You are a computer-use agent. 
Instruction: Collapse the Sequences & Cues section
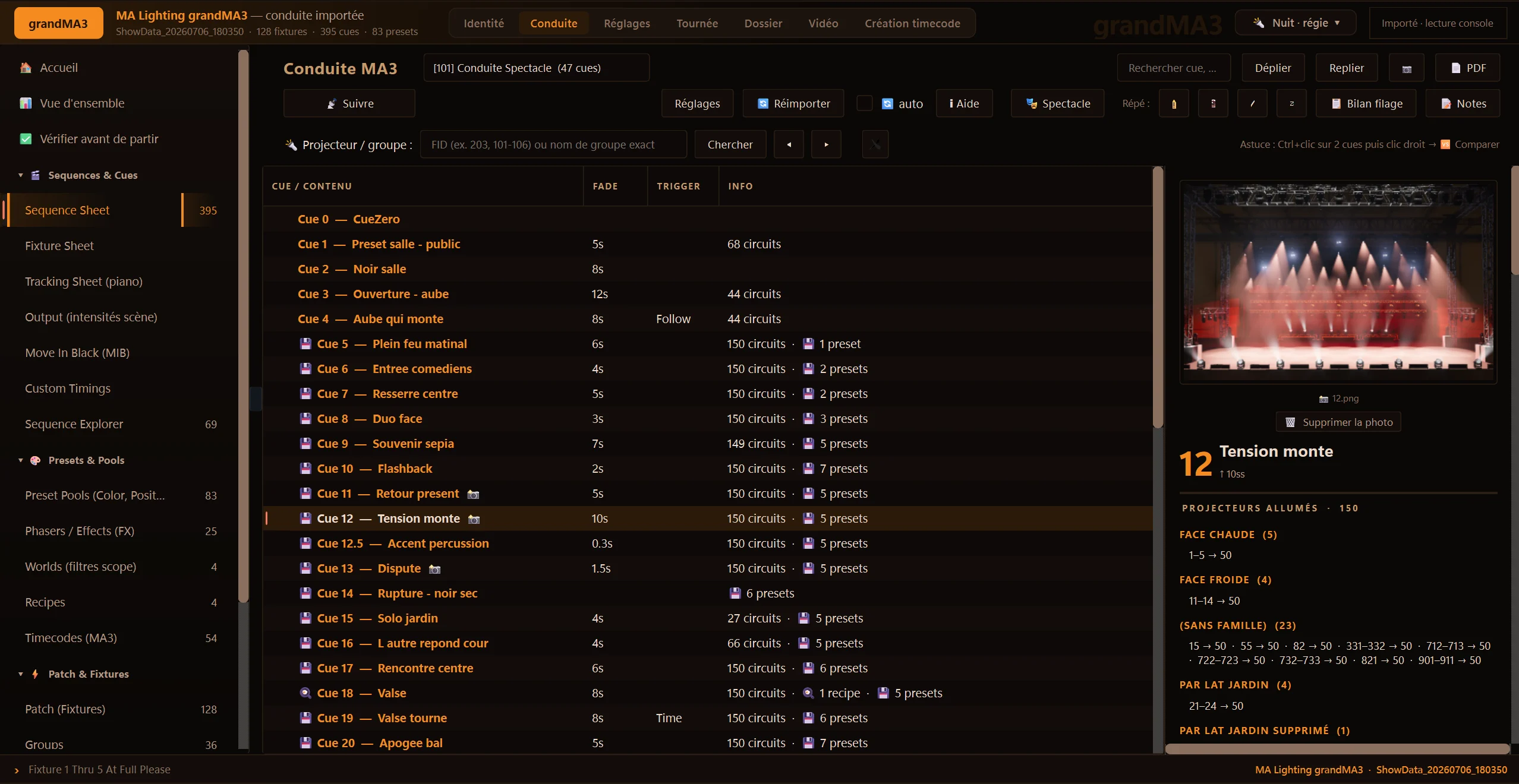[21, 175]
